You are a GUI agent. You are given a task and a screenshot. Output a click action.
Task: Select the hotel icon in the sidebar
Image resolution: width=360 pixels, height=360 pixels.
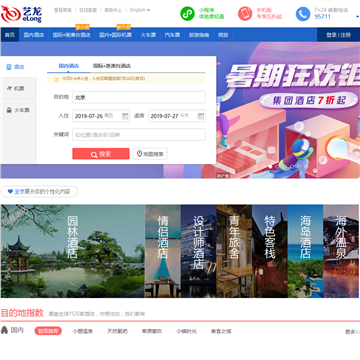click(x=9, y=67)
